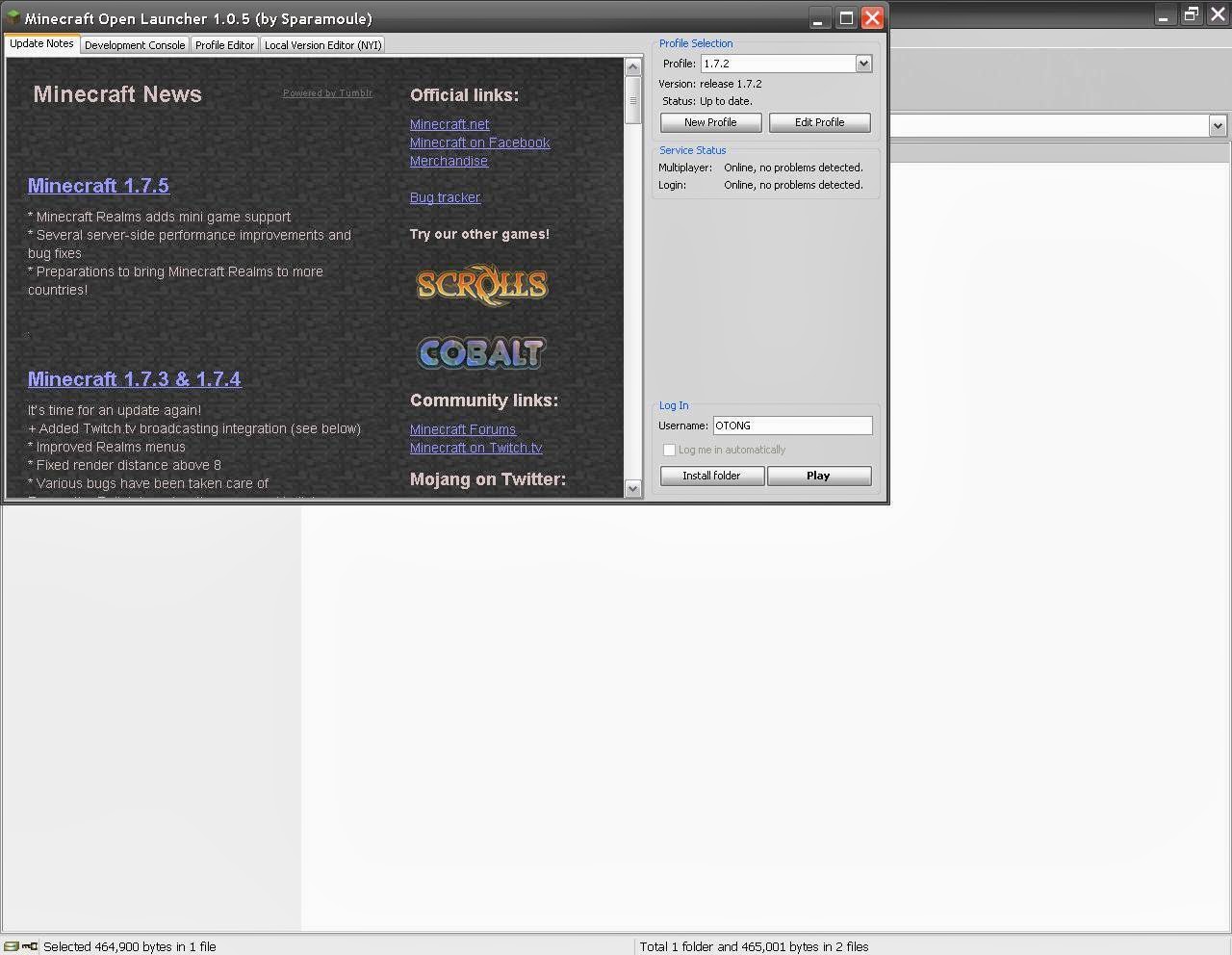Image resolution: width=1232 pixels, height=955 pixels.
Task: Open the Local Version Editor (NYI) tab
Action: point(322,44)
